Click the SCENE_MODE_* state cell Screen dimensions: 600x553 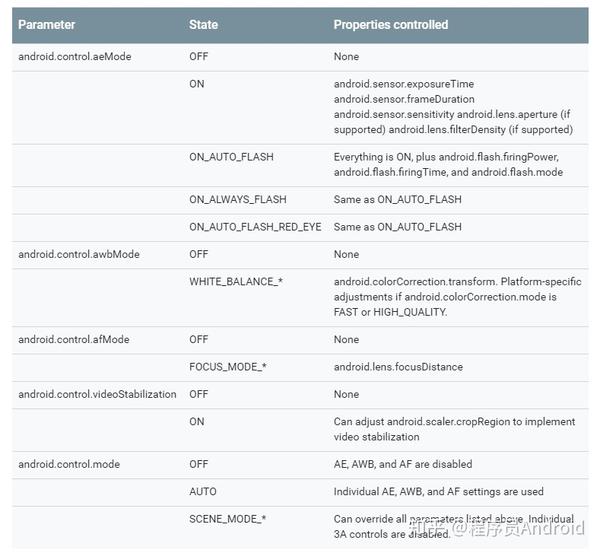(228, 519)
